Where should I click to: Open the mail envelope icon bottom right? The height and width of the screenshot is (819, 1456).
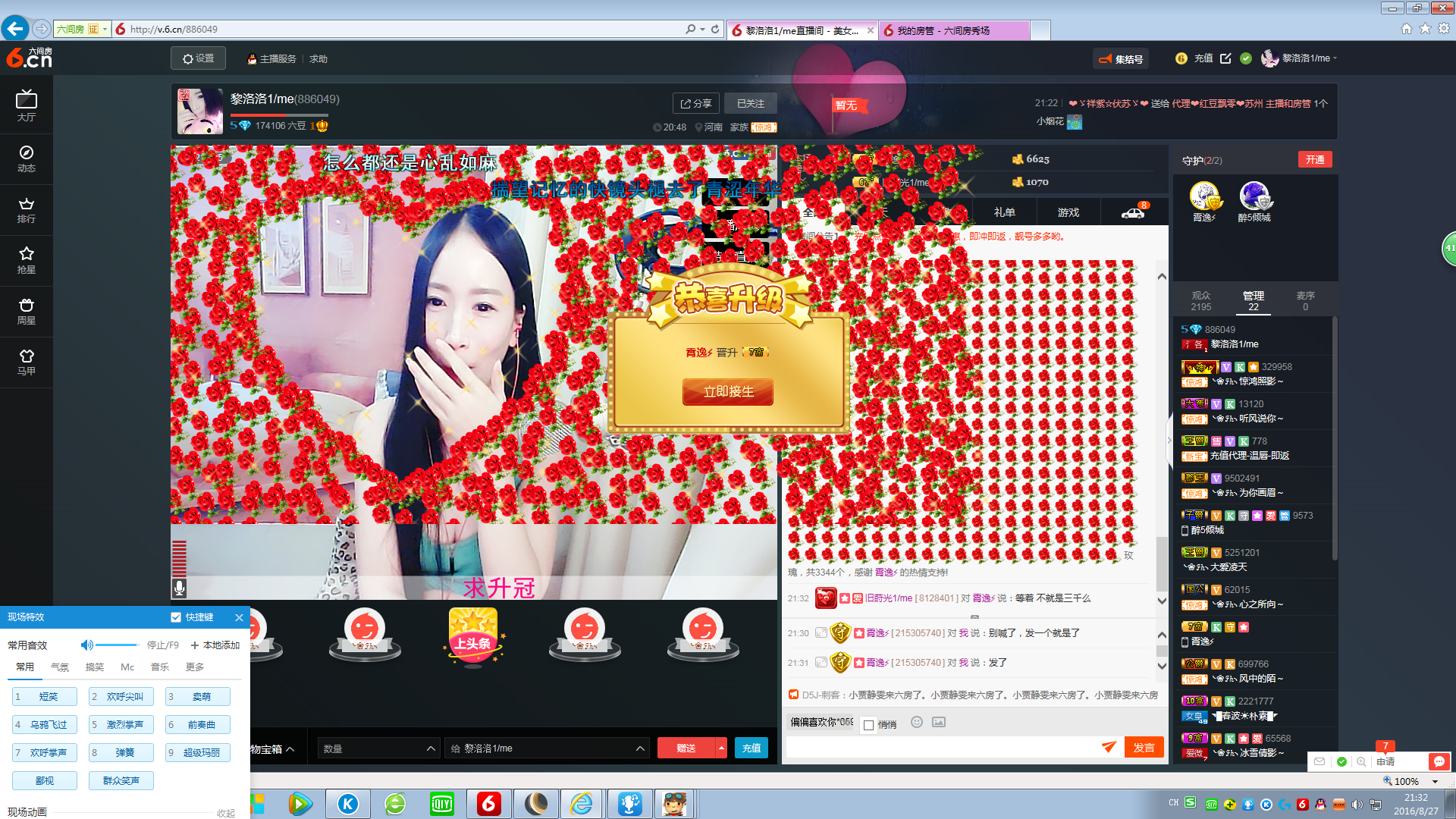click(x=1319, y=761)
